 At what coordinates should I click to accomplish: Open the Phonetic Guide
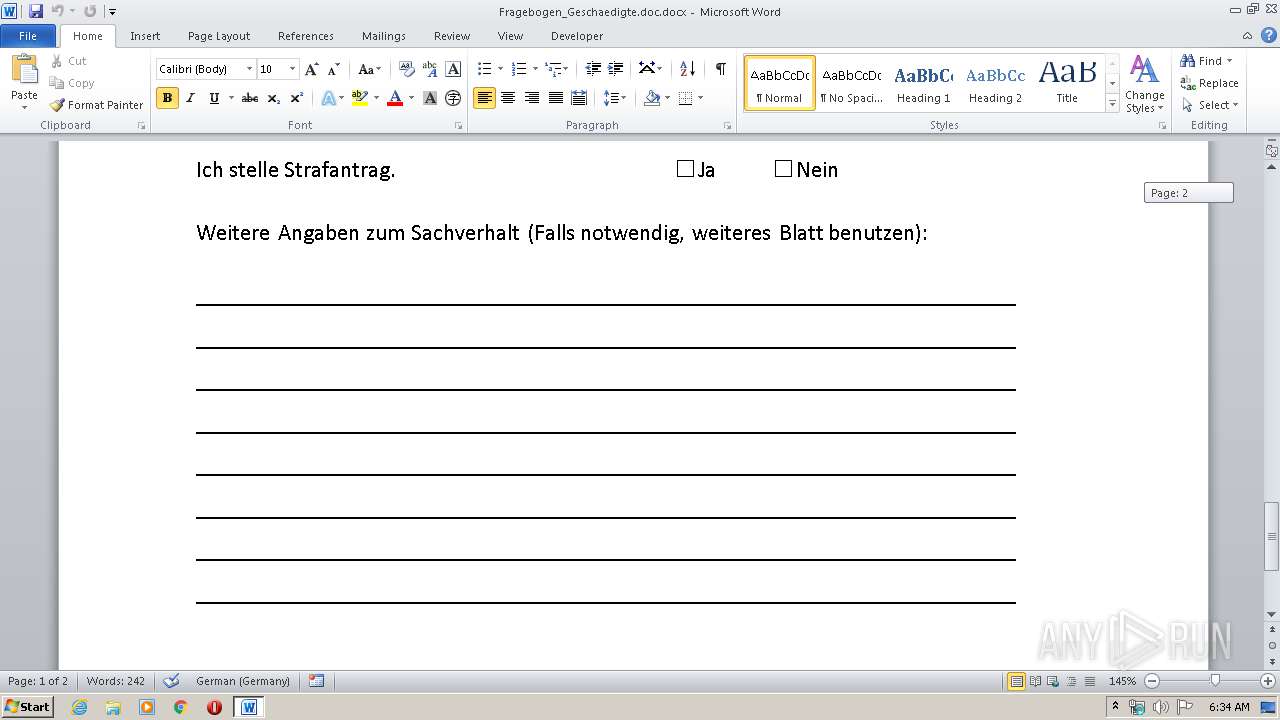(430, 69)
